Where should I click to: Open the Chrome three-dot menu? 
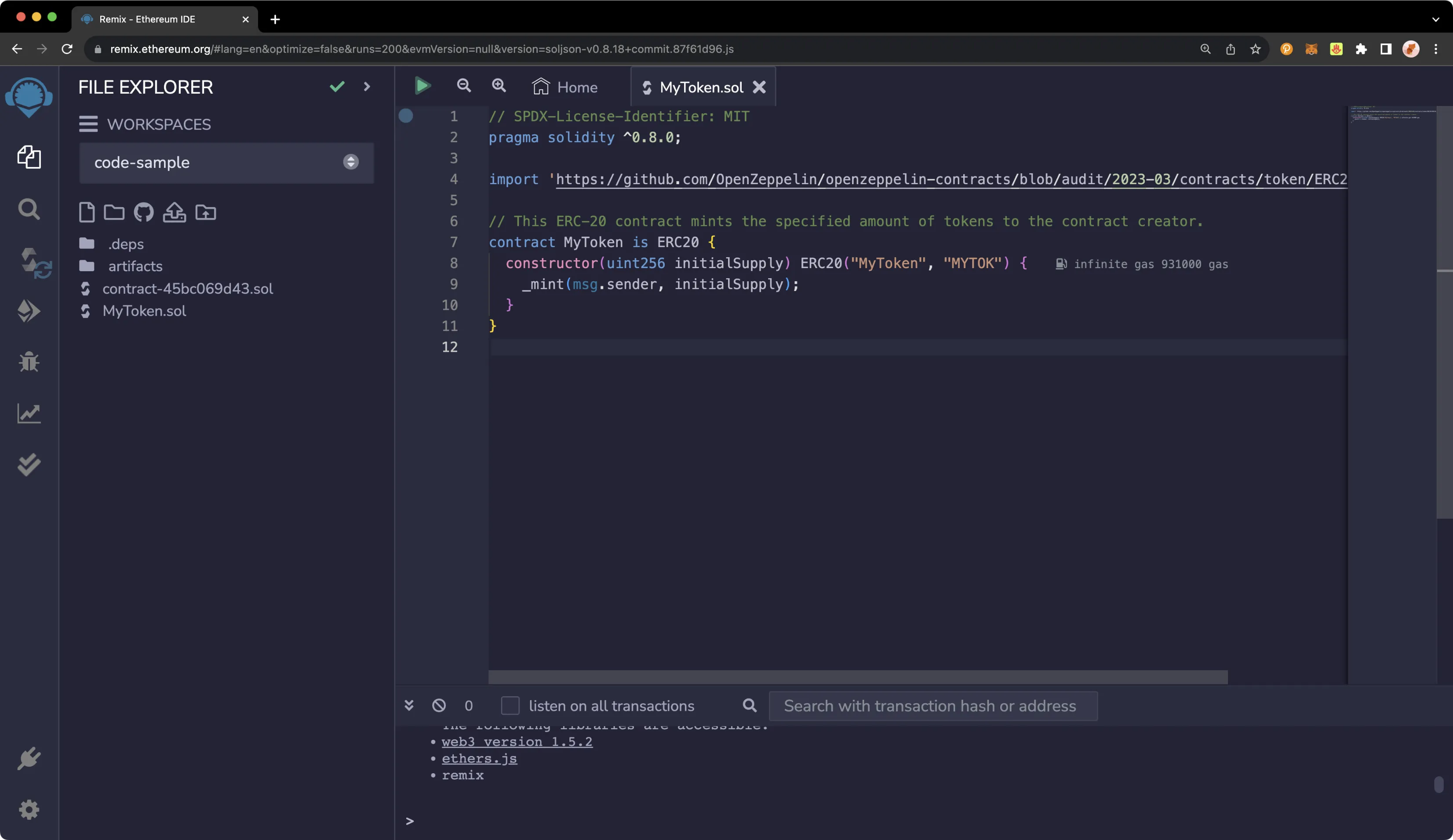tap(1436, 49)
